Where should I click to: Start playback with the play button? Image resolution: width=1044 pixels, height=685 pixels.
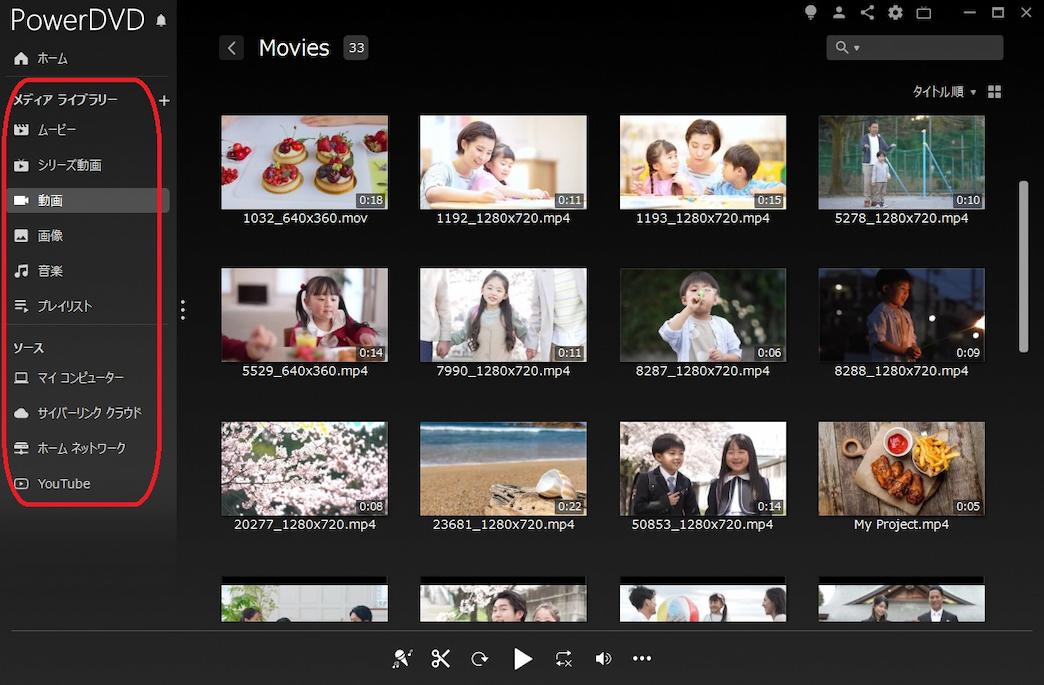(523, 658)
